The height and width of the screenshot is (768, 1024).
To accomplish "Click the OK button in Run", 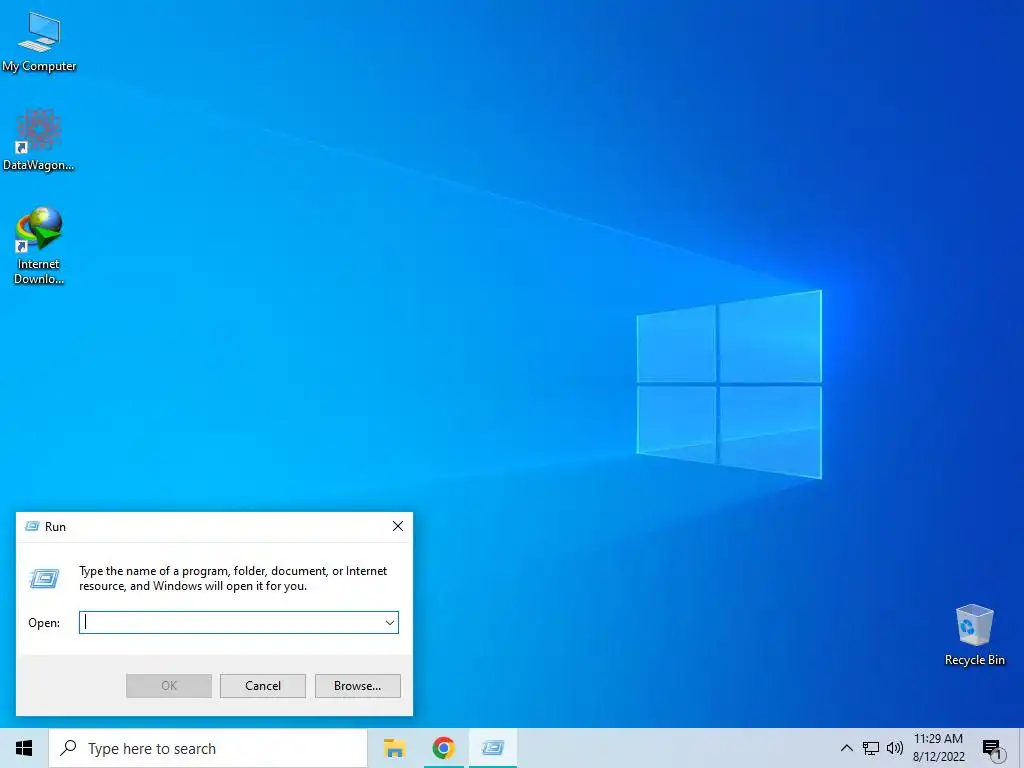I will click(168, 686).
